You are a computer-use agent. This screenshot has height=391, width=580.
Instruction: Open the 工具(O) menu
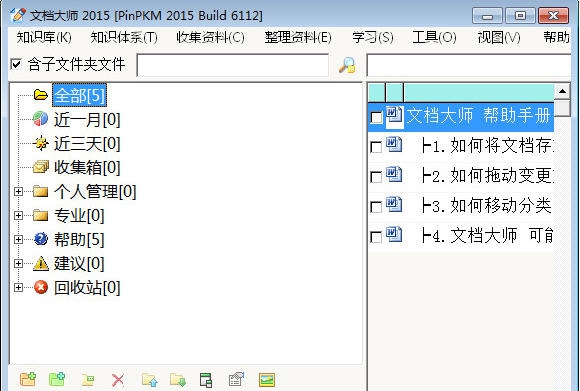click(x=434, y=37)
